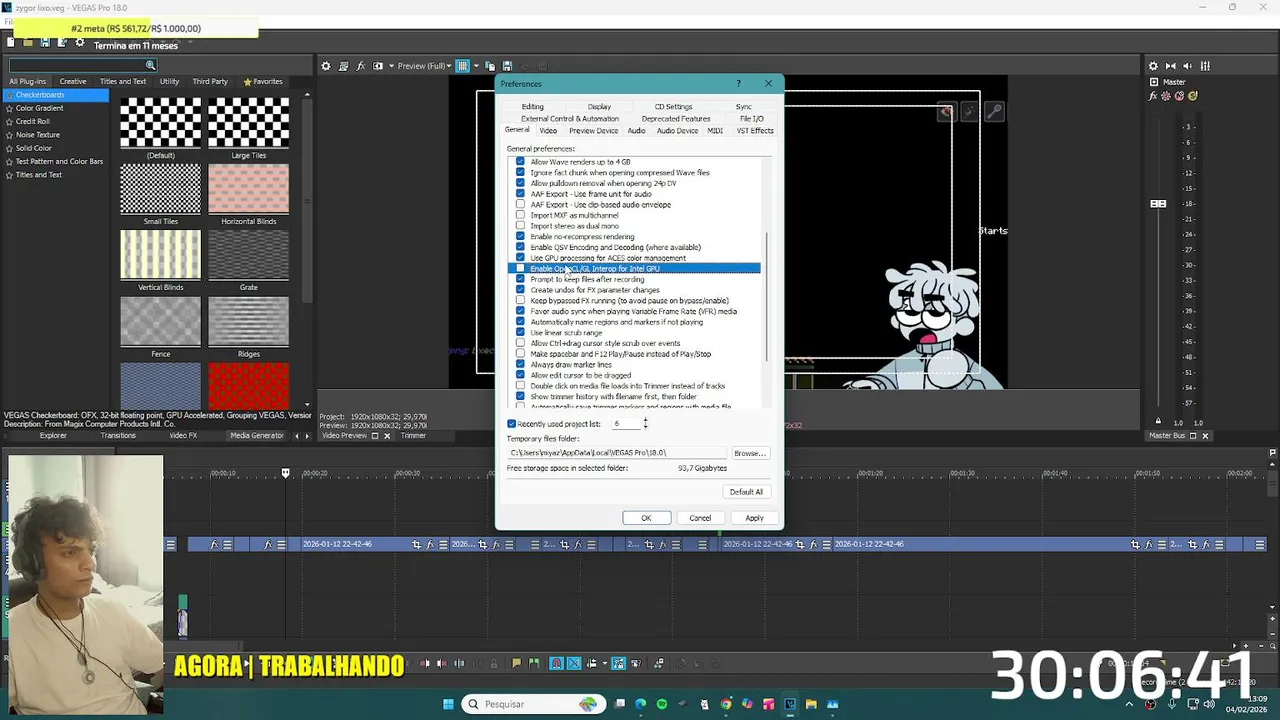Enable OpenCL/GL Interop for Intel GPU checkbox
The image size is (1280, 720).
point(520,268)
